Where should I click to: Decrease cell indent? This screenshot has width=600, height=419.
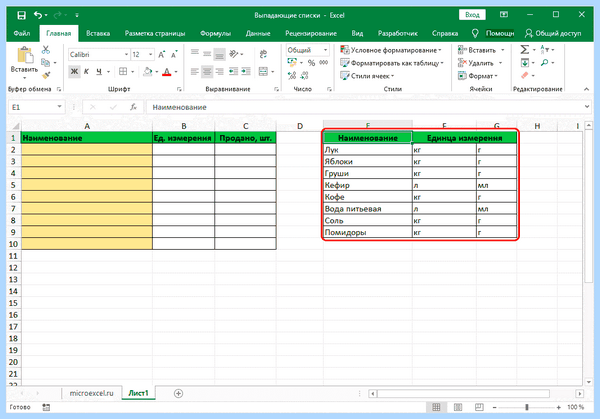point(233,72)
